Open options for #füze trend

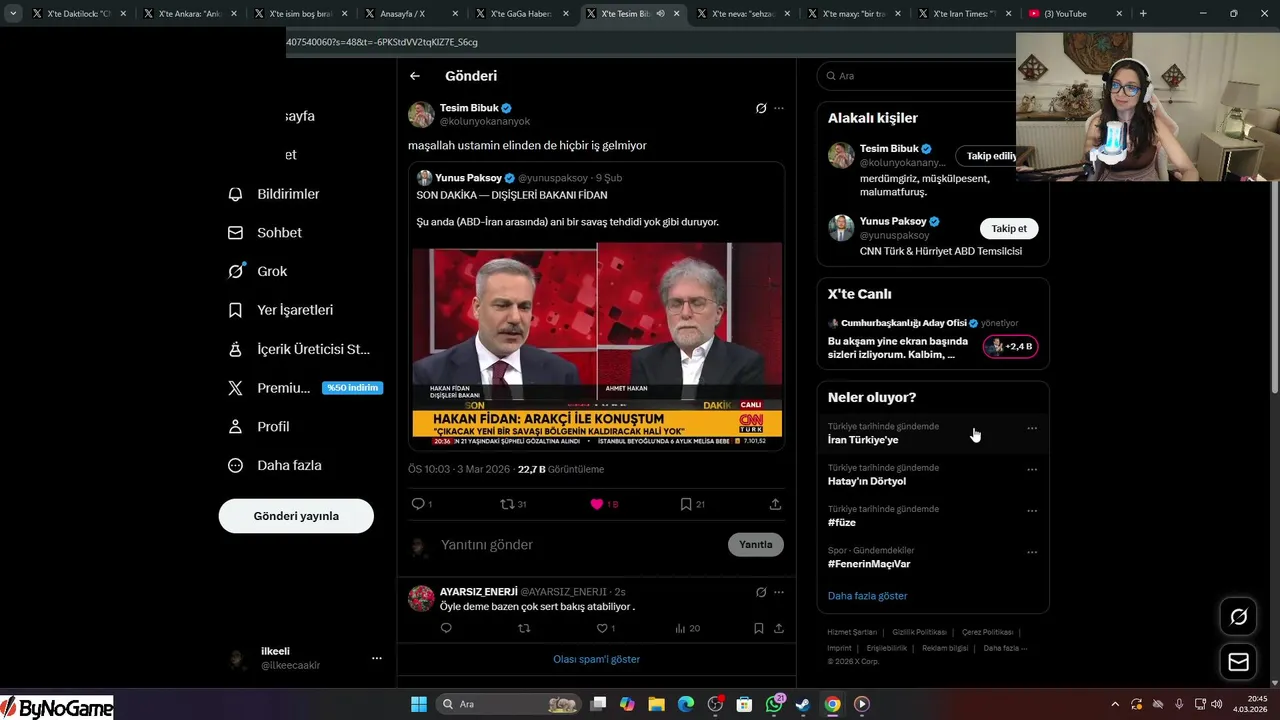(1032, 510)
